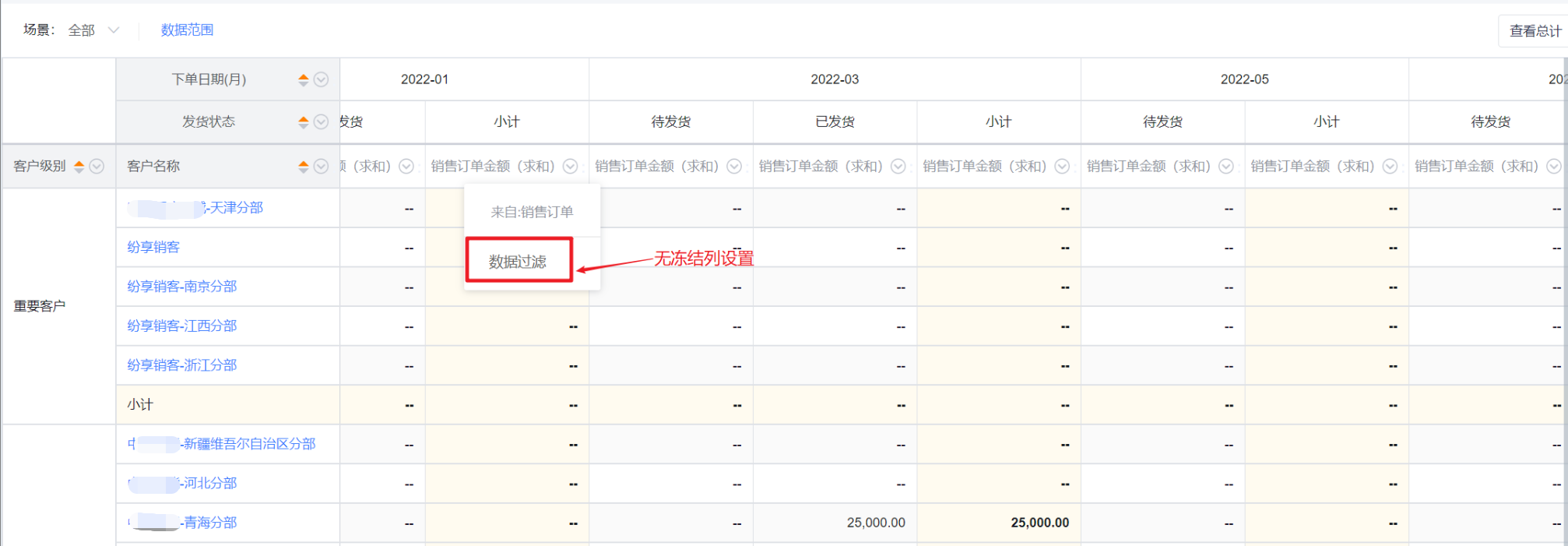The image size is (1568, 546).
Task: Click the 小计 header under 2022-05
Action: (x=1326, y=122)
